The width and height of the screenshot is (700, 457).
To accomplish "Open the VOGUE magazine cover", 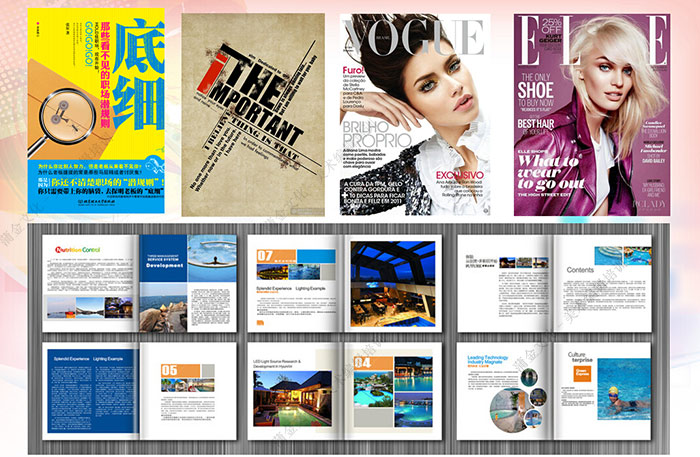I will click(x=415, y=115).
